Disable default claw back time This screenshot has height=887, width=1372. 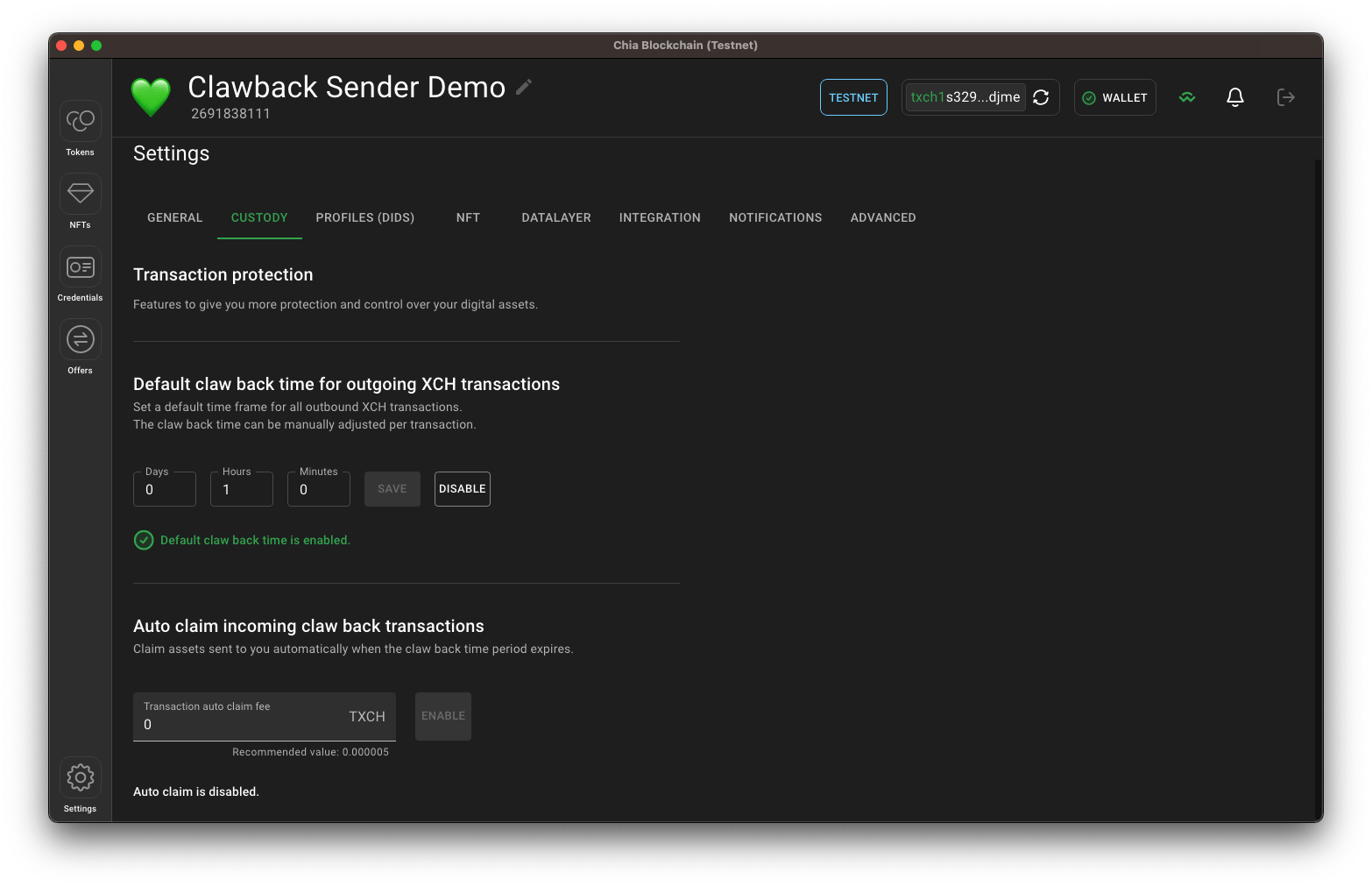coord(462,489)
